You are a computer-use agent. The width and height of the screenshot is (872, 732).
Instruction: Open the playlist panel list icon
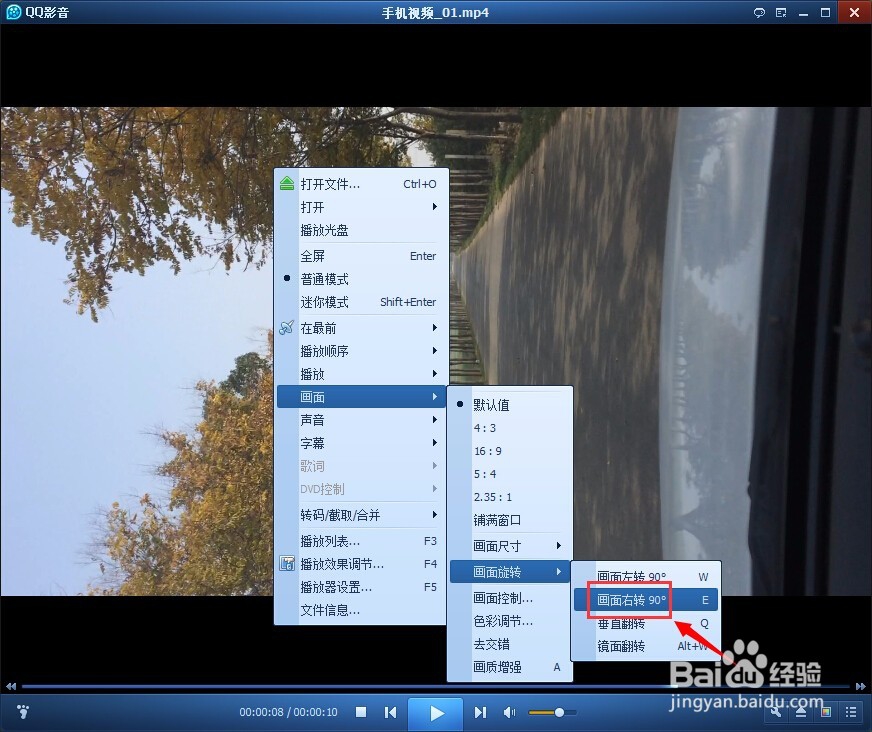tap(851, 712)
